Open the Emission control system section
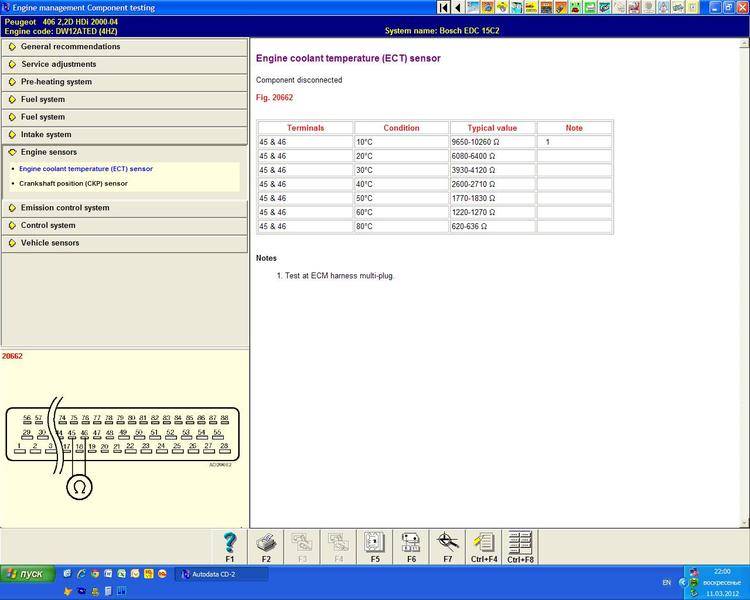Viewport: 750px width, 600px height. pos(65,208)
